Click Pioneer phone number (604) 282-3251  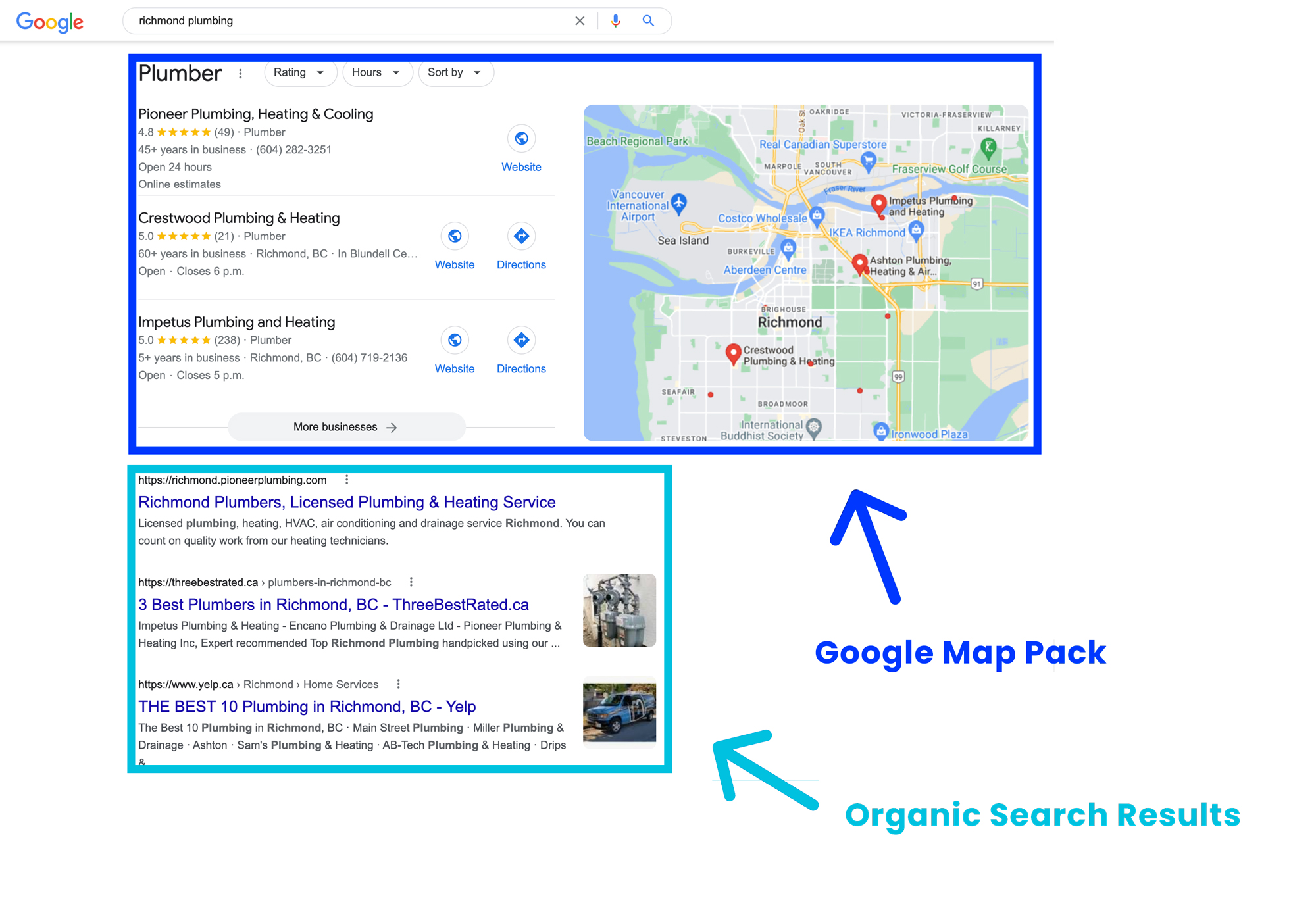pos(293,150)
